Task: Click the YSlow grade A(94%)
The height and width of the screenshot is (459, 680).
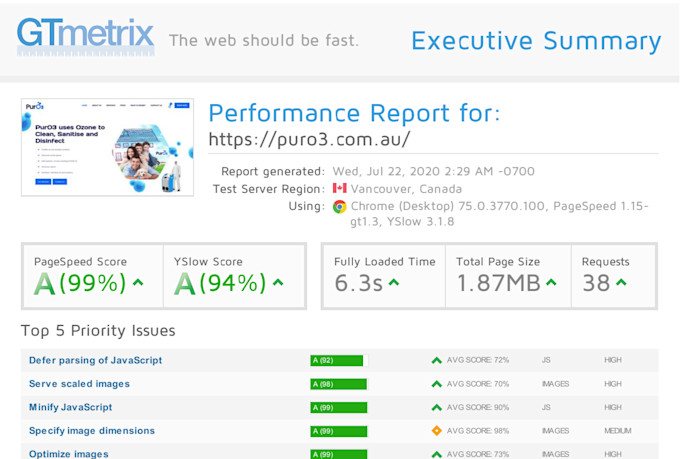Action: (x=220, y=283)
